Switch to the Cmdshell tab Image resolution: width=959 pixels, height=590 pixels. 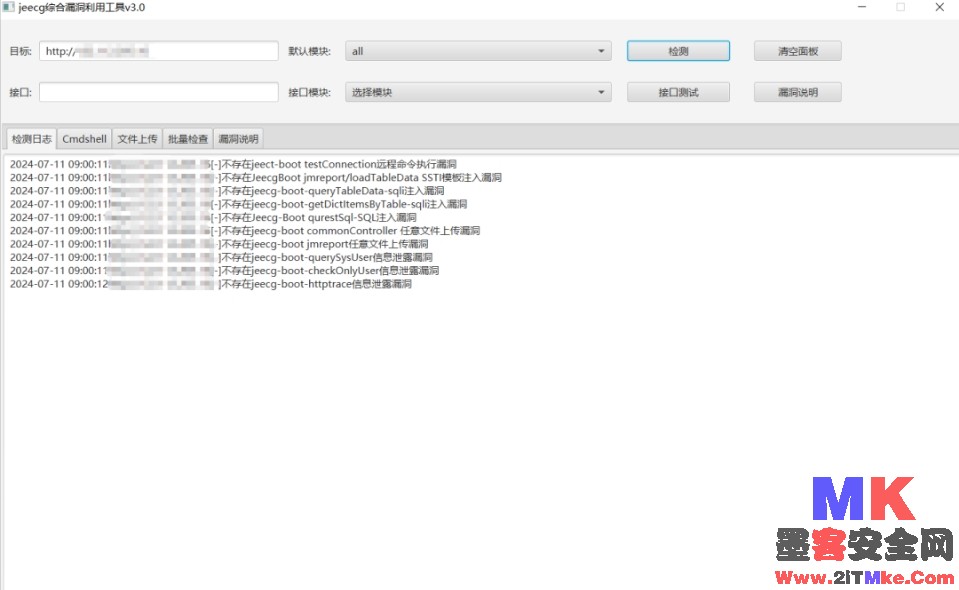[84, 139]
